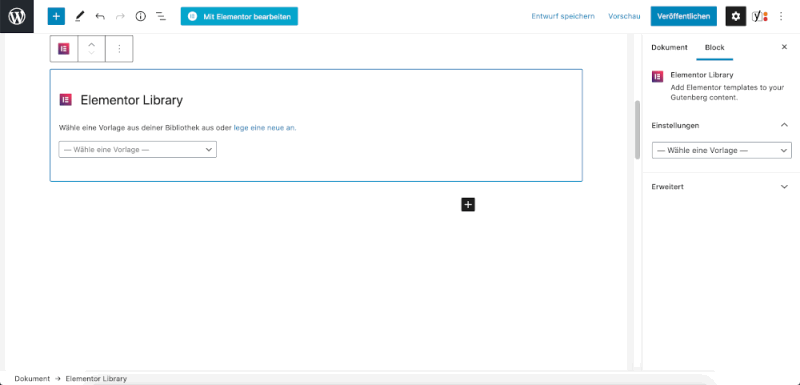Undo the last change
Image resolution: width=800 pixels, height=385 pixels.
100,16
